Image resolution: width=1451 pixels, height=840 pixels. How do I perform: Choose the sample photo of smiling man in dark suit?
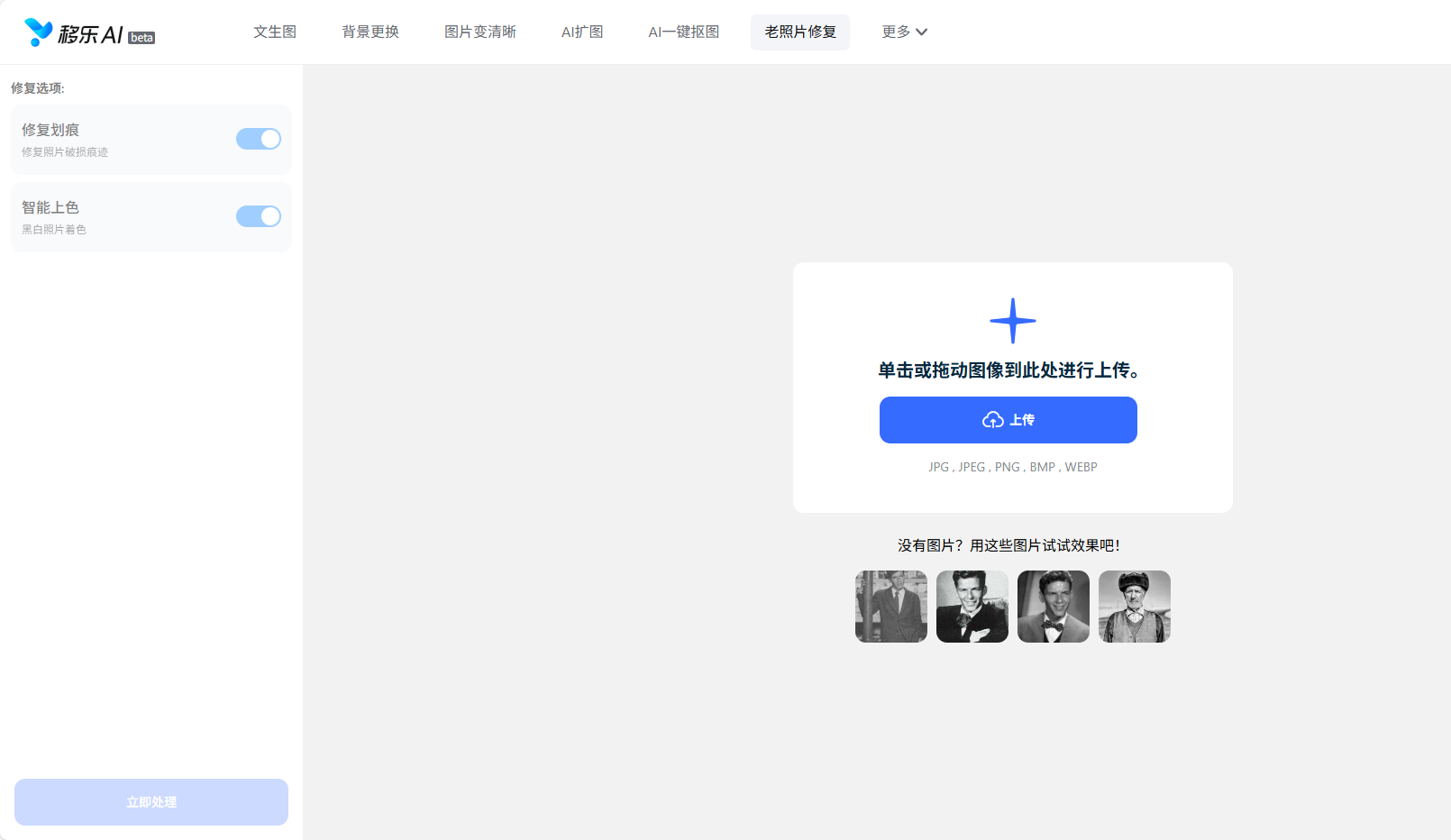[x=972, y=607]
